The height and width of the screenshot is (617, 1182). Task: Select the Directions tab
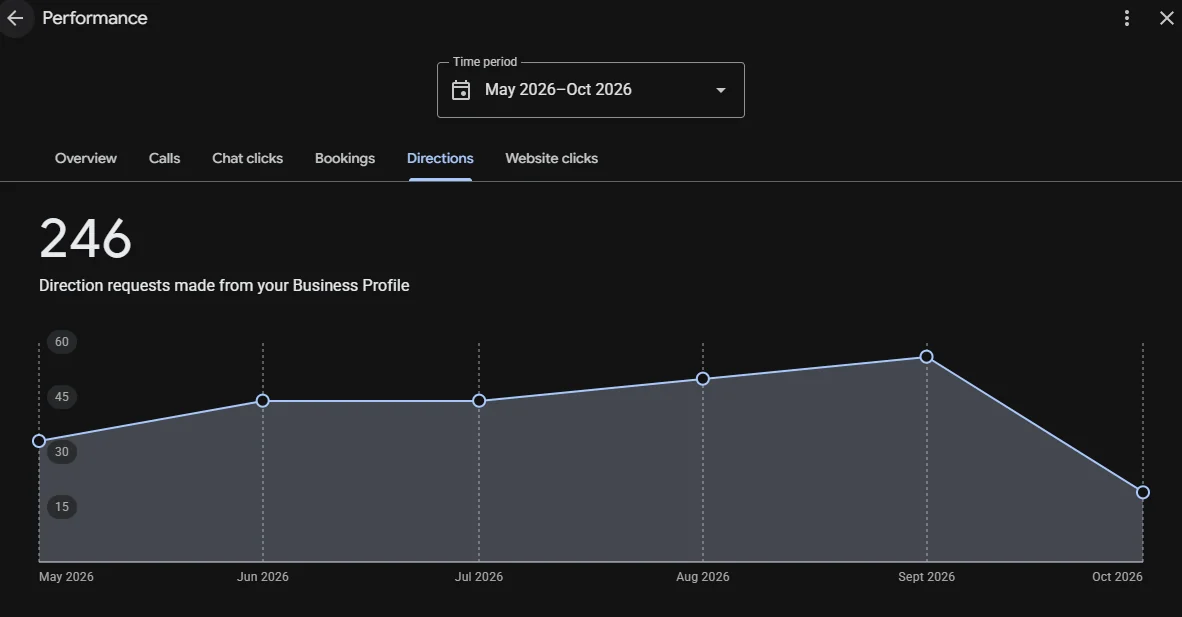tap(440, 158)
